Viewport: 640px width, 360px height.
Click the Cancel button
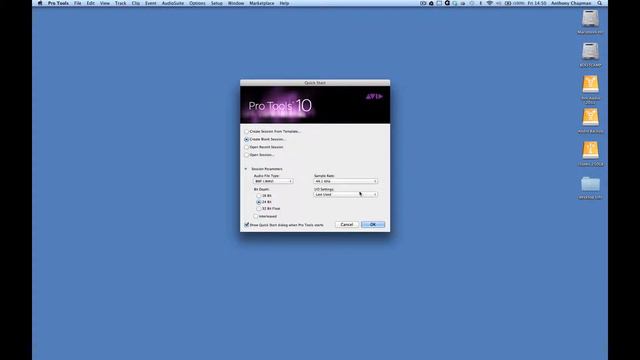tap(347, 224)
